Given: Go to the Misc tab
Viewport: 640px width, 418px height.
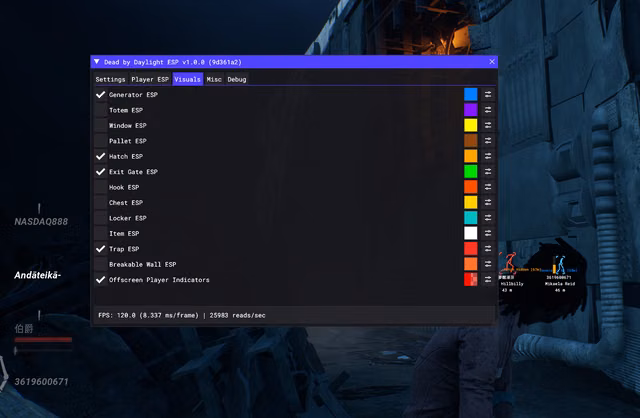Looking at the screenshot, I should (x=214, y=79).
